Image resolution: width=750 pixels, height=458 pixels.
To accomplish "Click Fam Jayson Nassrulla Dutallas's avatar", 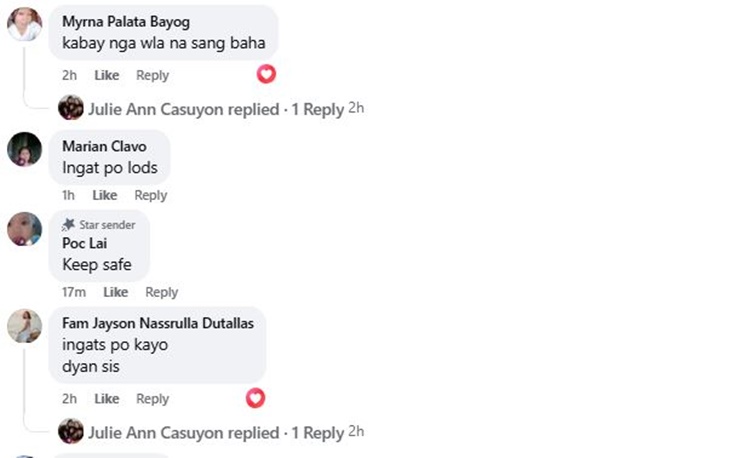I will coord(24,326).
